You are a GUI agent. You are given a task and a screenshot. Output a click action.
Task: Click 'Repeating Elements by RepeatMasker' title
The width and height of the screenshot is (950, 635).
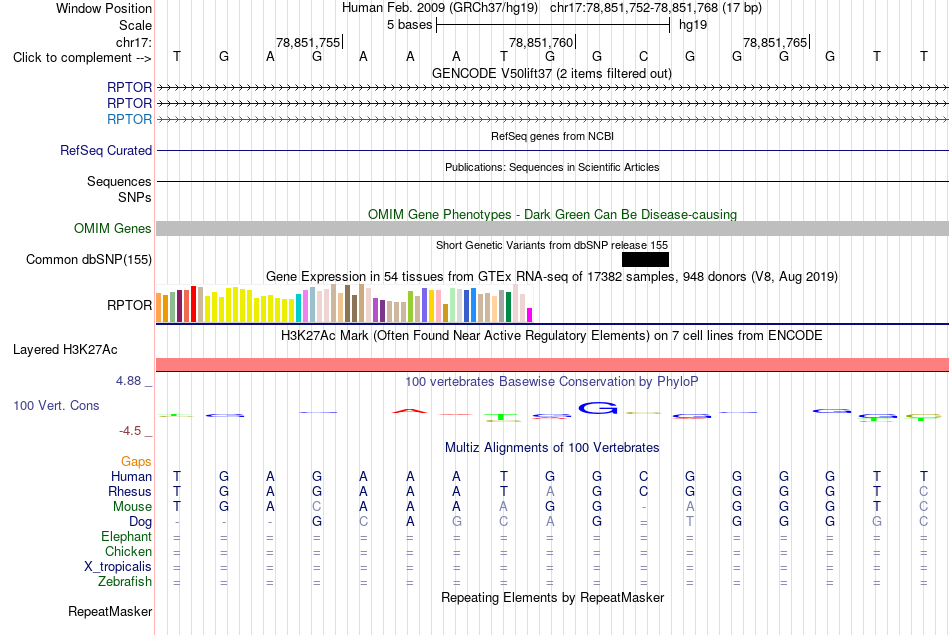coord(553,597)
